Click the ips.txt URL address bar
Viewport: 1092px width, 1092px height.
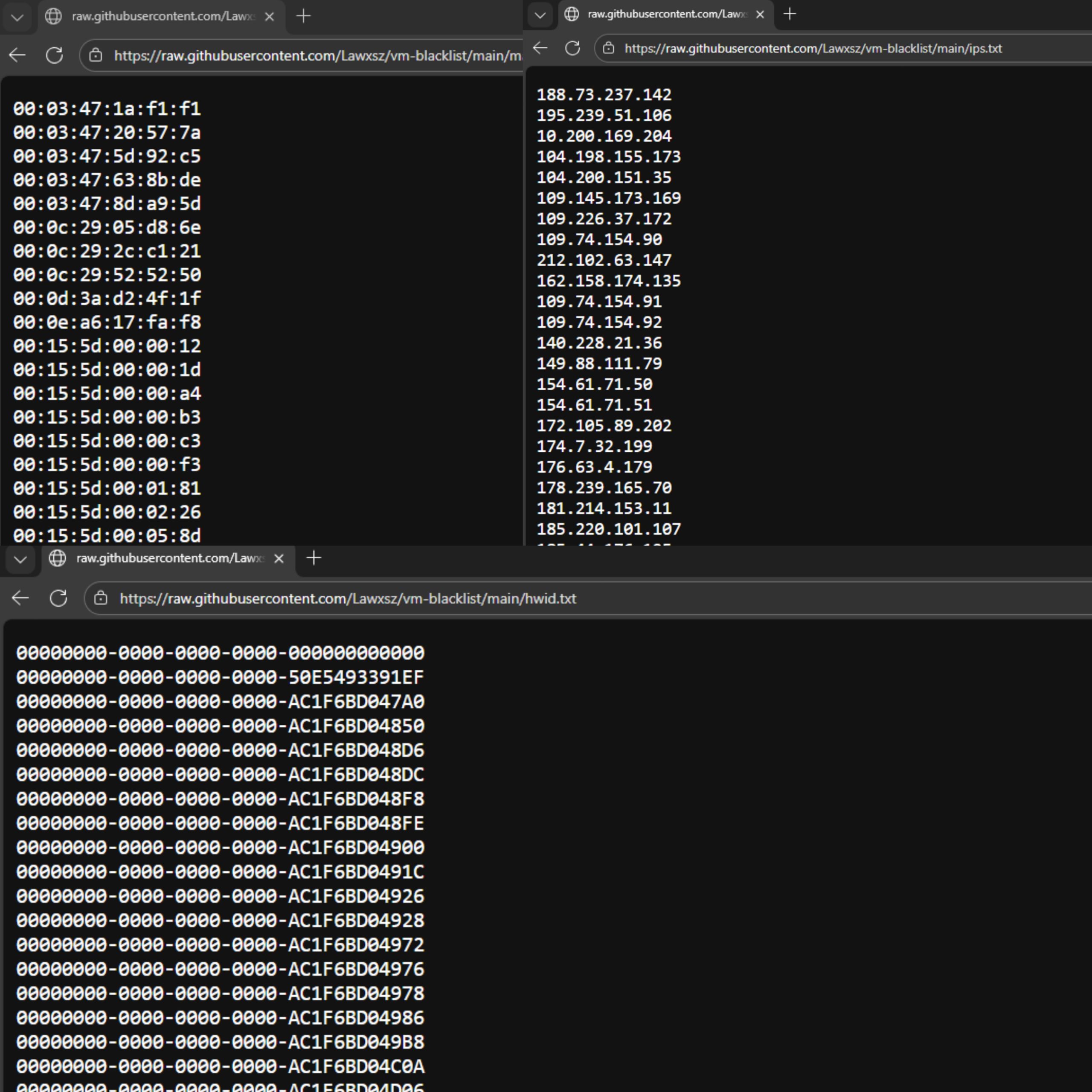click(x=843, y=49)
